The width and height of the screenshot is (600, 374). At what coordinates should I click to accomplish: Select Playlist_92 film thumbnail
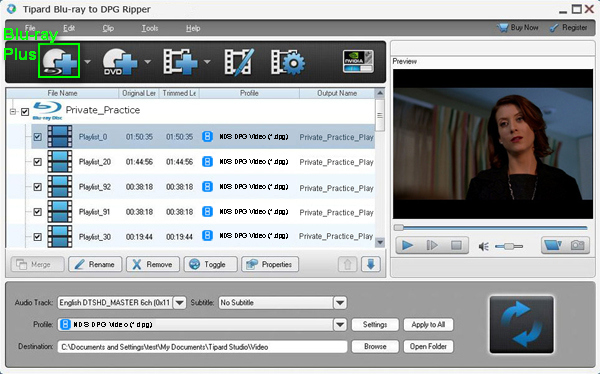tap(60, 186)
